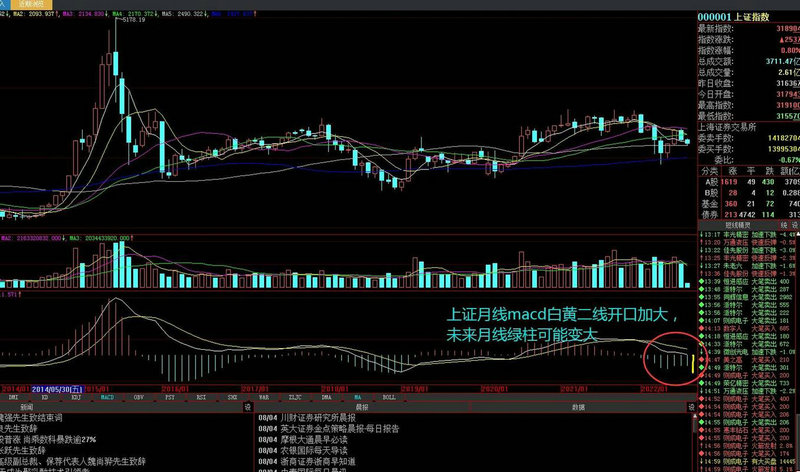
Task: Select the A股 row in category table
Action: (706, 183)
